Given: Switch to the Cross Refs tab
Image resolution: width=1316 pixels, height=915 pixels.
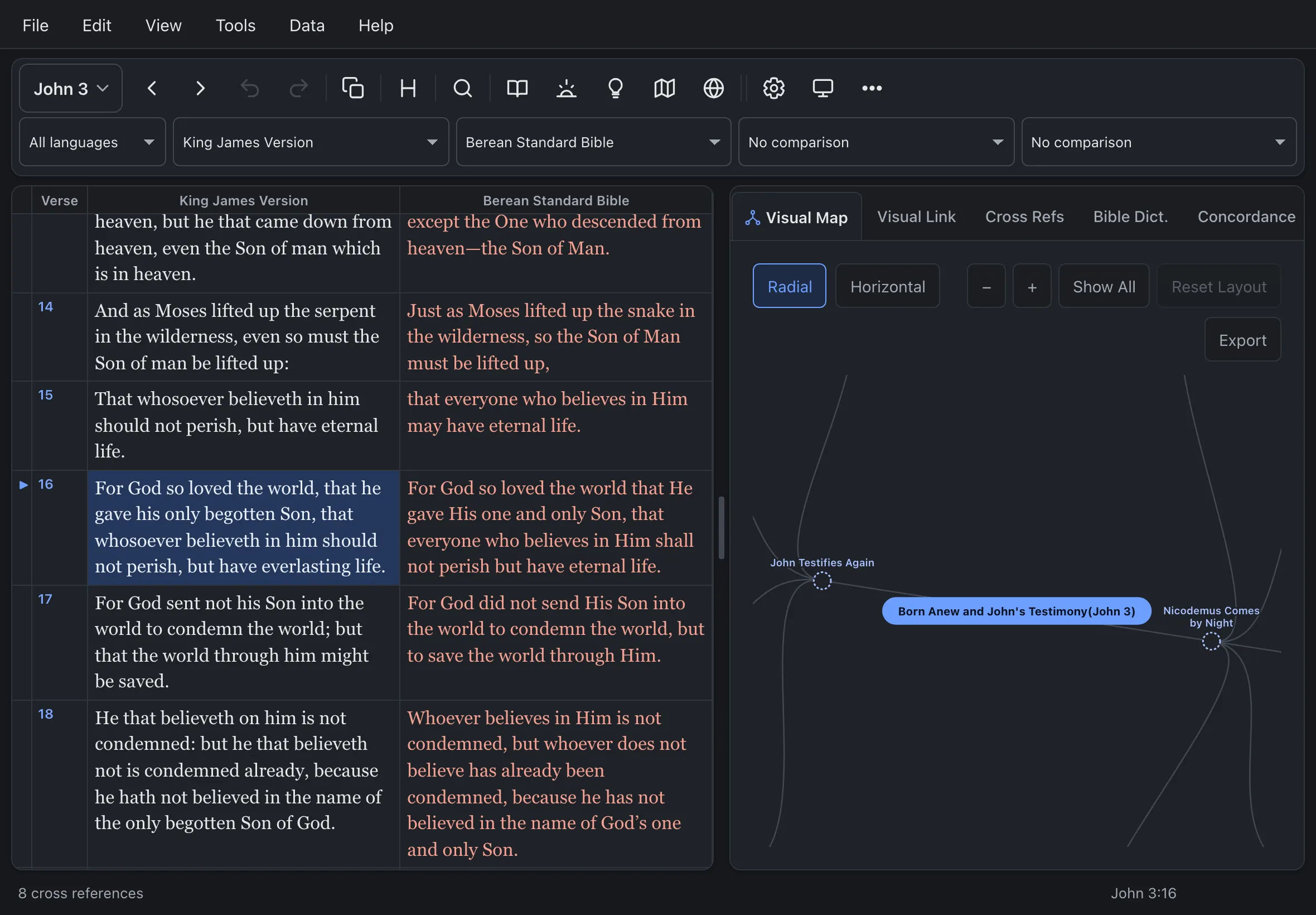Looking at the screenshot, I should click(x=1024, y=216).
